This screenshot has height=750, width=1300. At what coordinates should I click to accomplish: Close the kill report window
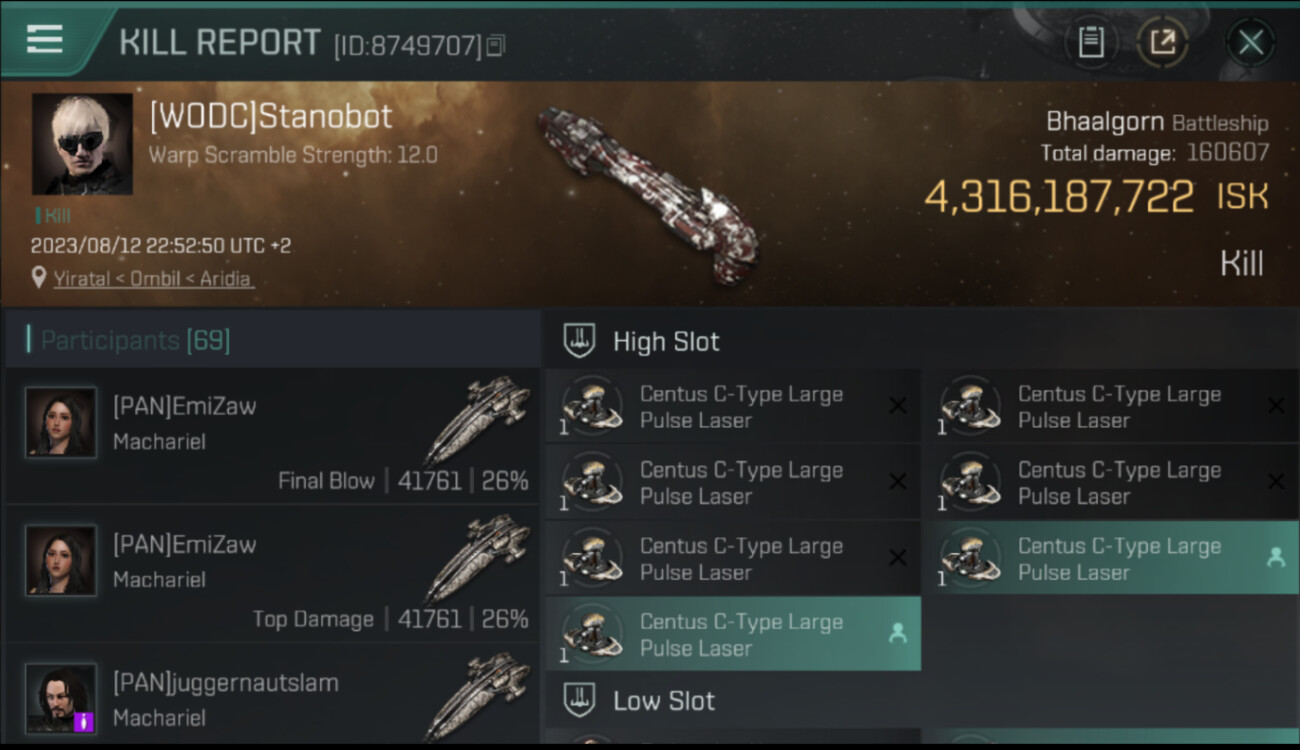[x=1250, y=42]
